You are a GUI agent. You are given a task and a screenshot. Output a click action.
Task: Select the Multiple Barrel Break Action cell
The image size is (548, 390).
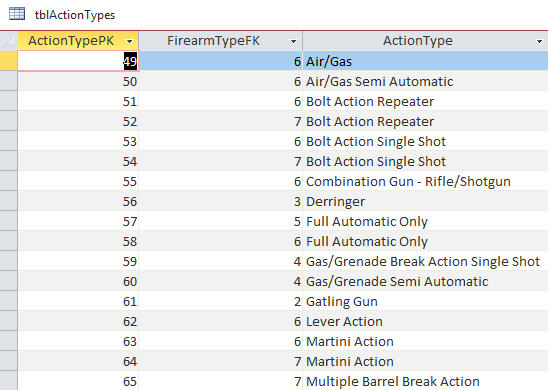pos(425,381)
